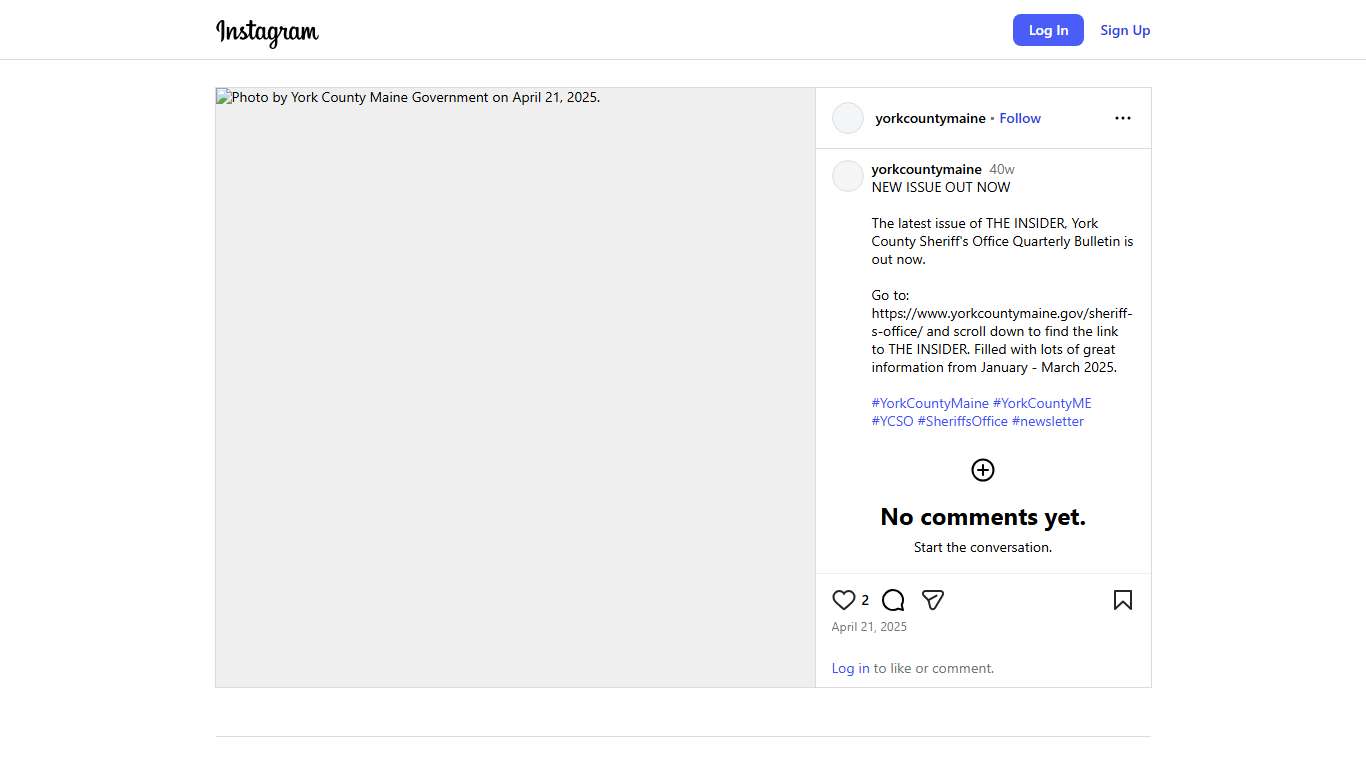Click yorkcountymaine username in caption
The height and width of the screenshot is (768, 1366).
pos(926,169)
